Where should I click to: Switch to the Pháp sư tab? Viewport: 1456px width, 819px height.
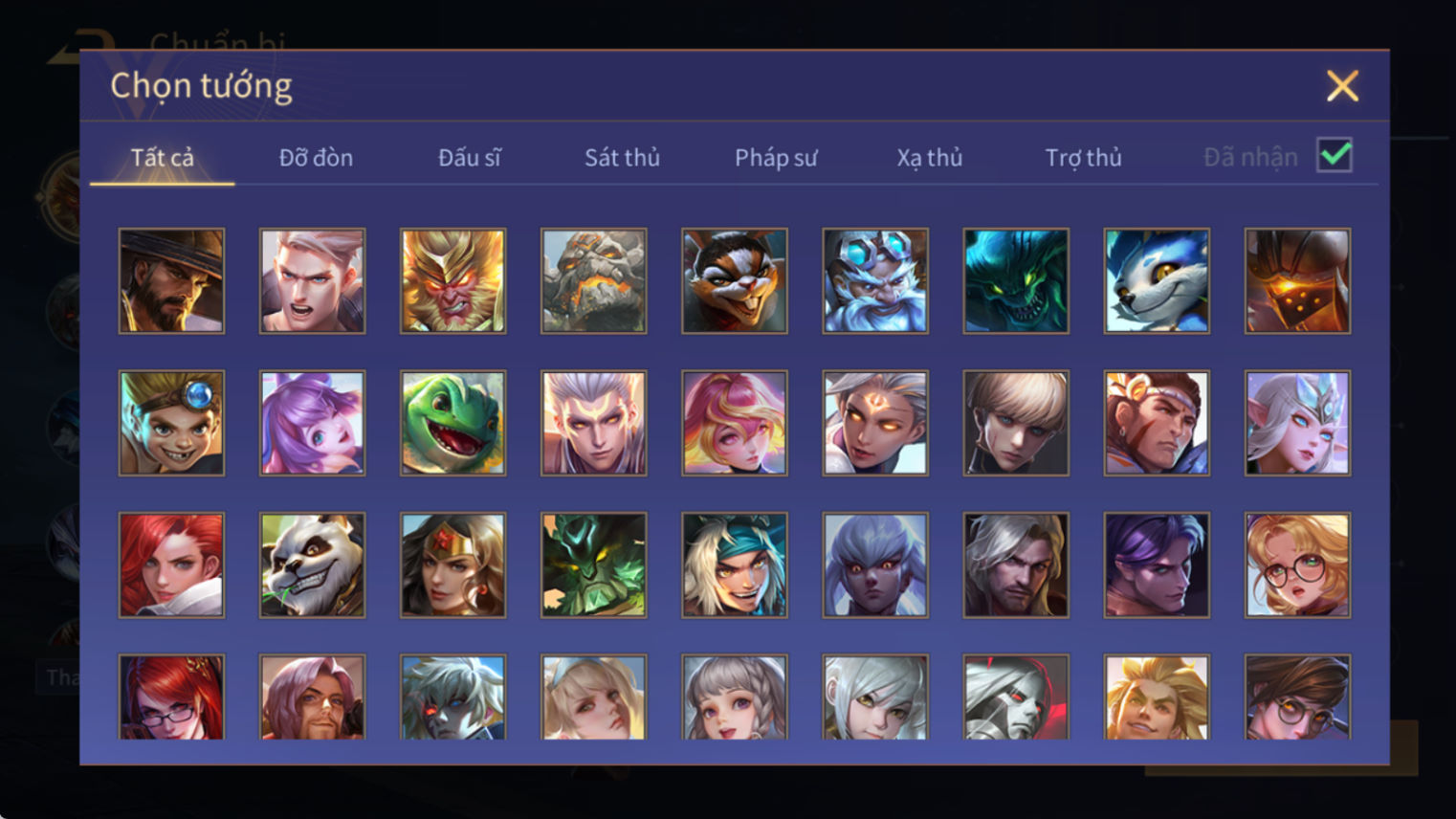pyautogui.click(x=776, y=157)
